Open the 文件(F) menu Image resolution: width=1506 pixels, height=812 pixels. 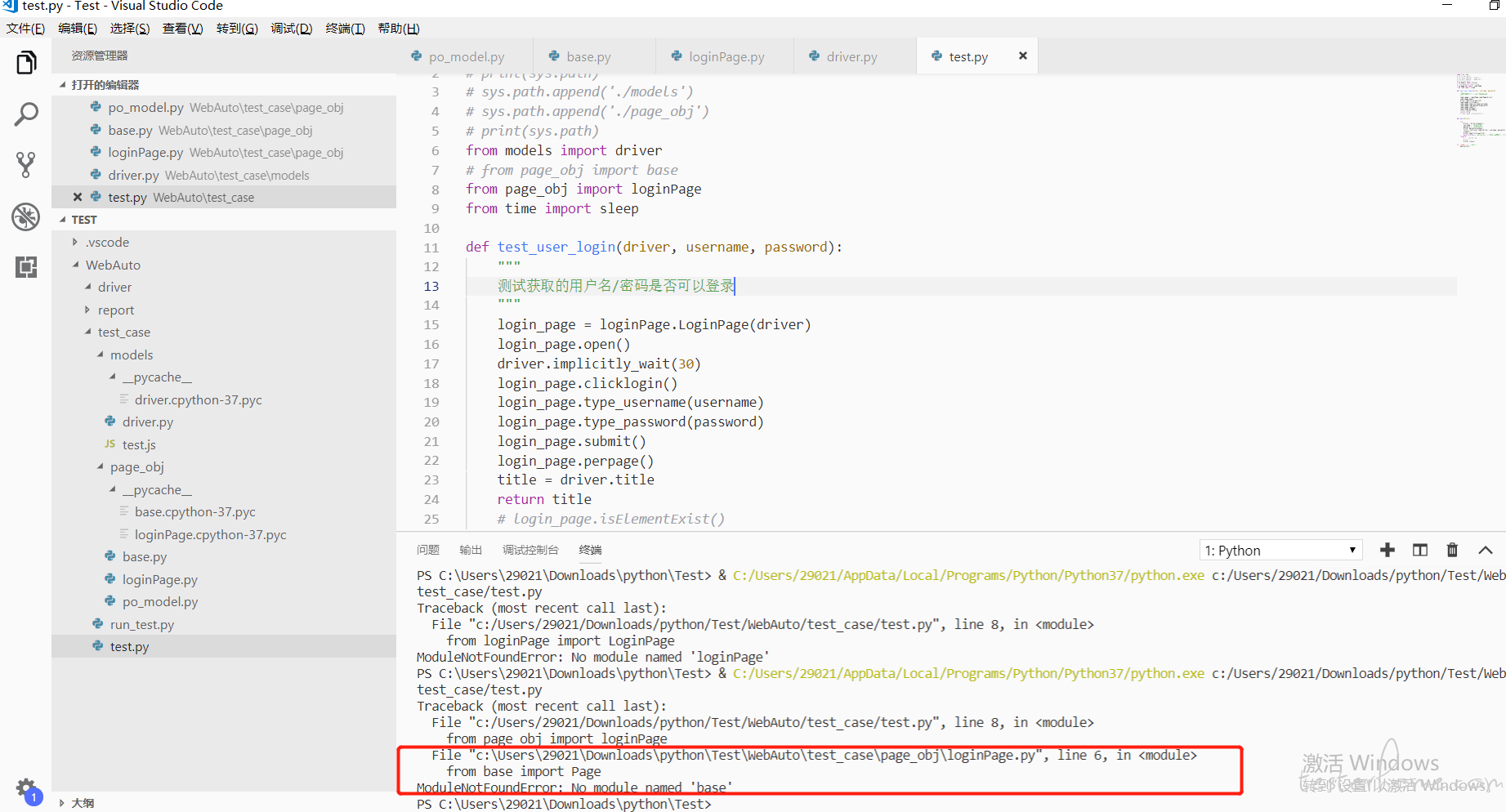pos(25,29)
